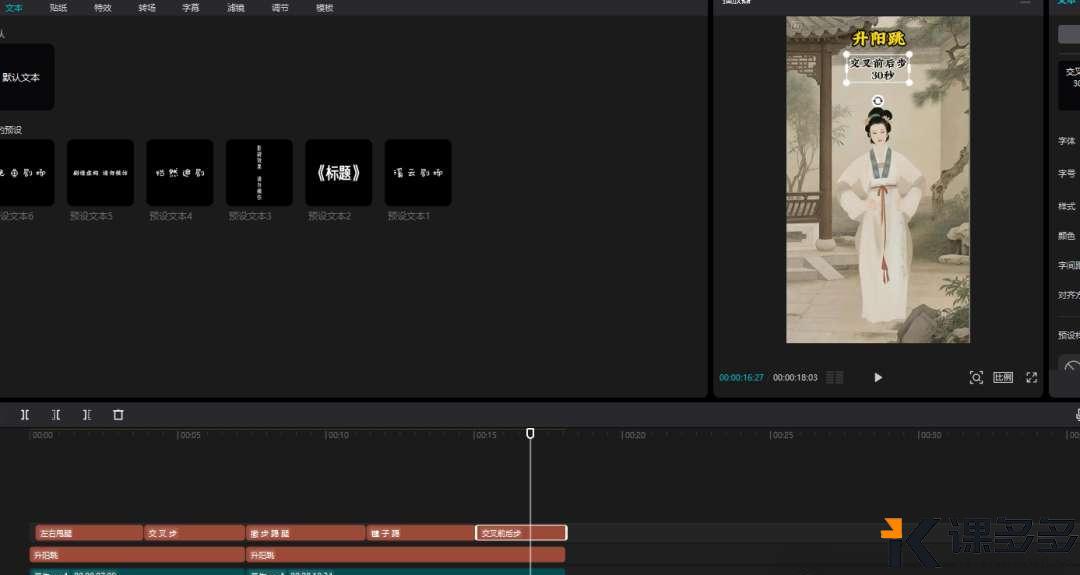This screenshot has width=1080, height=575.
Task: Click the total duration 00:00:18:03
Action: (x=795, y=377)
